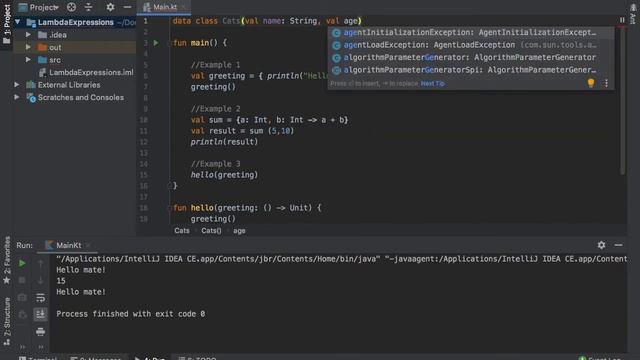Open the Ant side panel tab
This screenshot has width=640, height=360.
(633, 13)
